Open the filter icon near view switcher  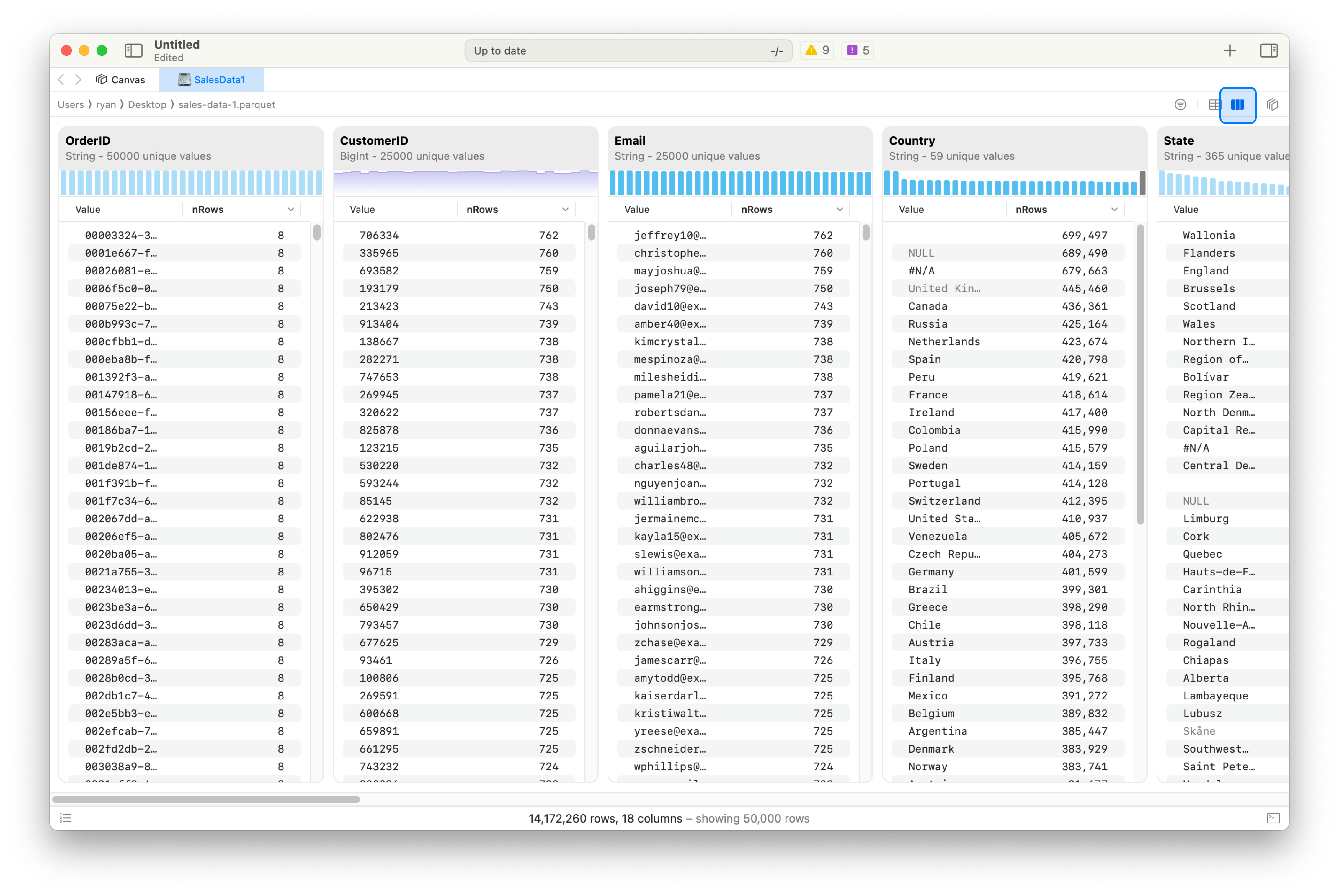tap(1180, 104)
